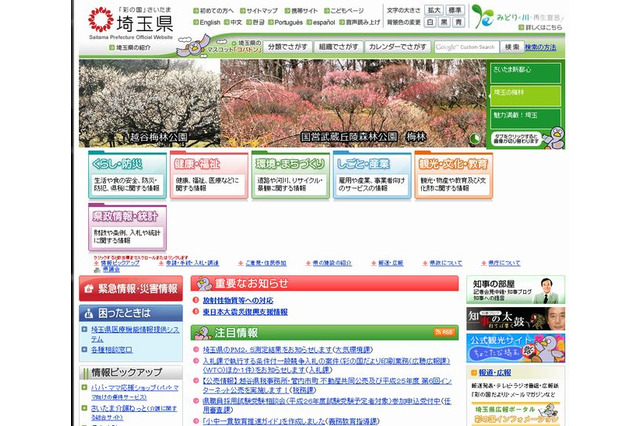
Task: Jump to 情報ピックアップ anchor link
Action: pyautogui.click(x=120, y=263)
